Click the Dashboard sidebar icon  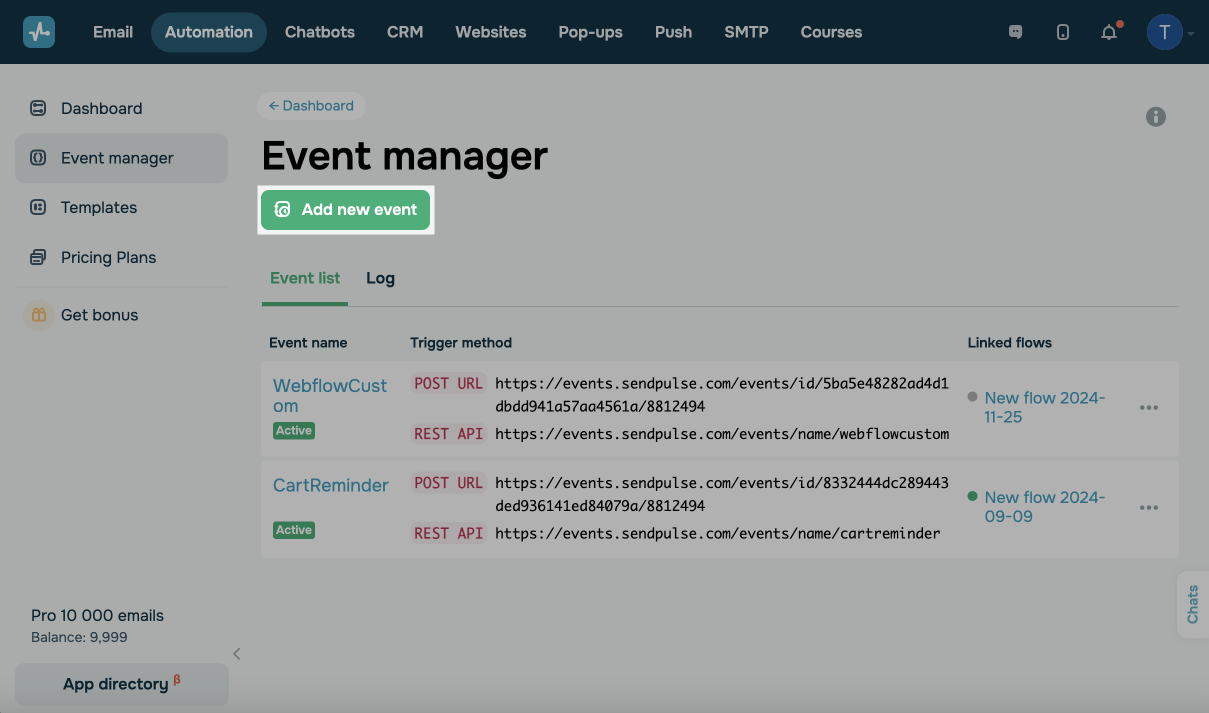38,108
